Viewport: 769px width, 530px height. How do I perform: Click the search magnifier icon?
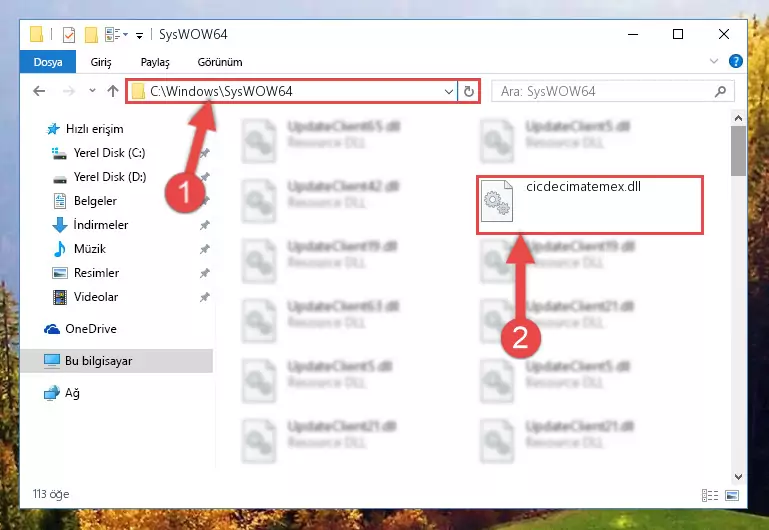click(x=720, y=91)
